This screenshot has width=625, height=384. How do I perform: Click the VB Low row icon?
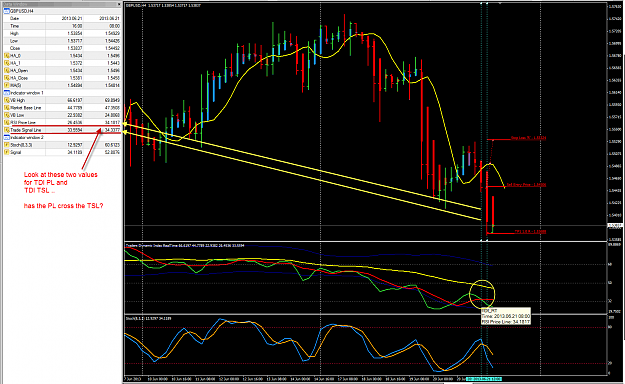6,115
